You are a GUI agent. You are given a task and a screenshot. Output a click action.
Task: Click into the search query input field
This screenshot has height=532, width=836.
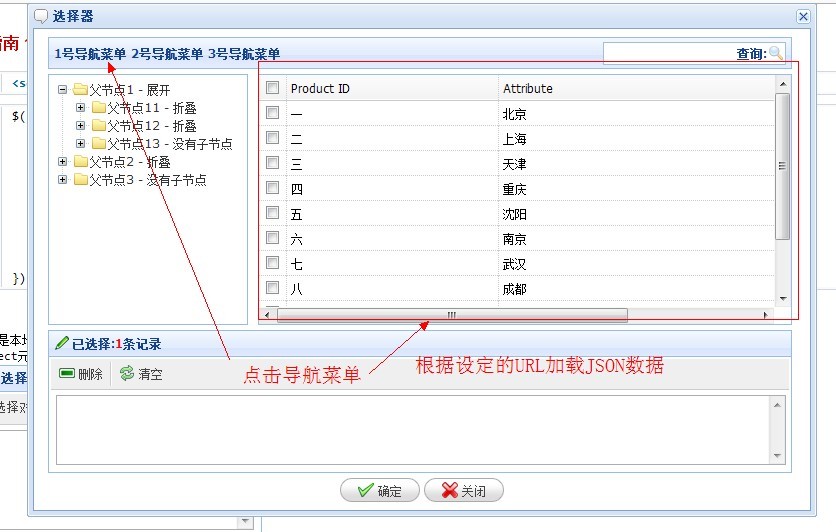click(670, 54)
